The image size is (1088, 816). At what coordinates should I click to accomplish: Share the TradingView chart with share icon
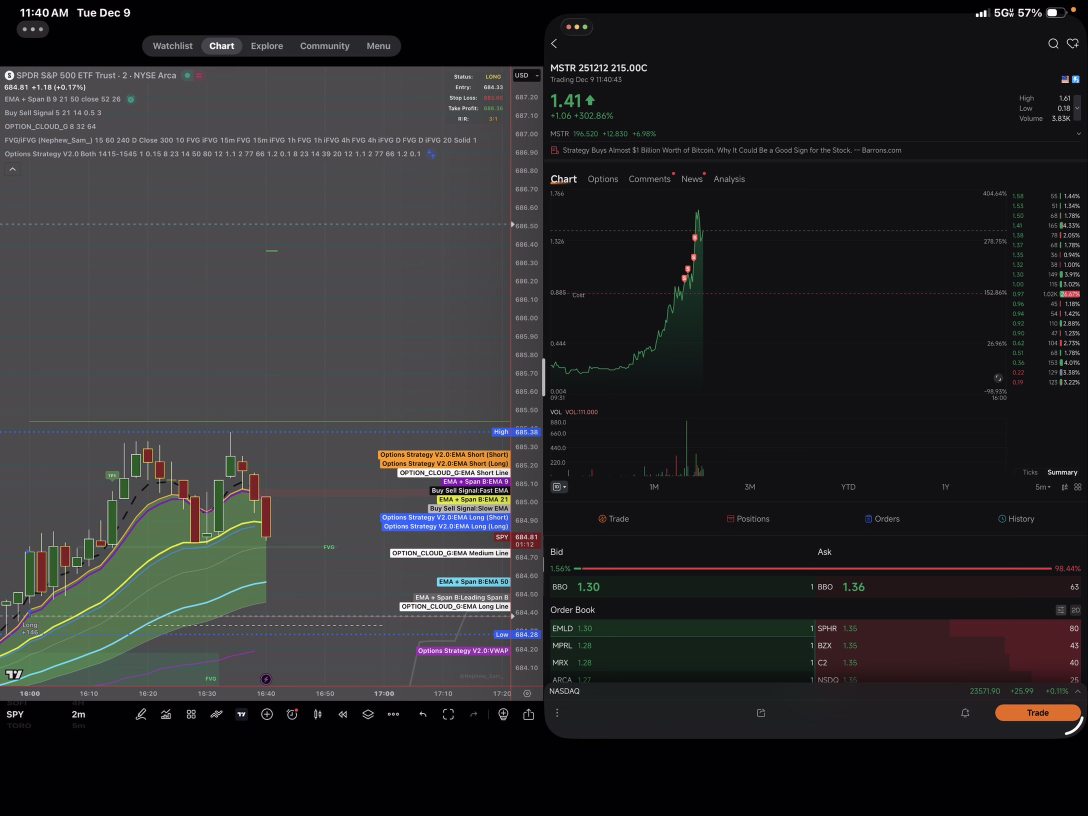(x=528, y=714)
